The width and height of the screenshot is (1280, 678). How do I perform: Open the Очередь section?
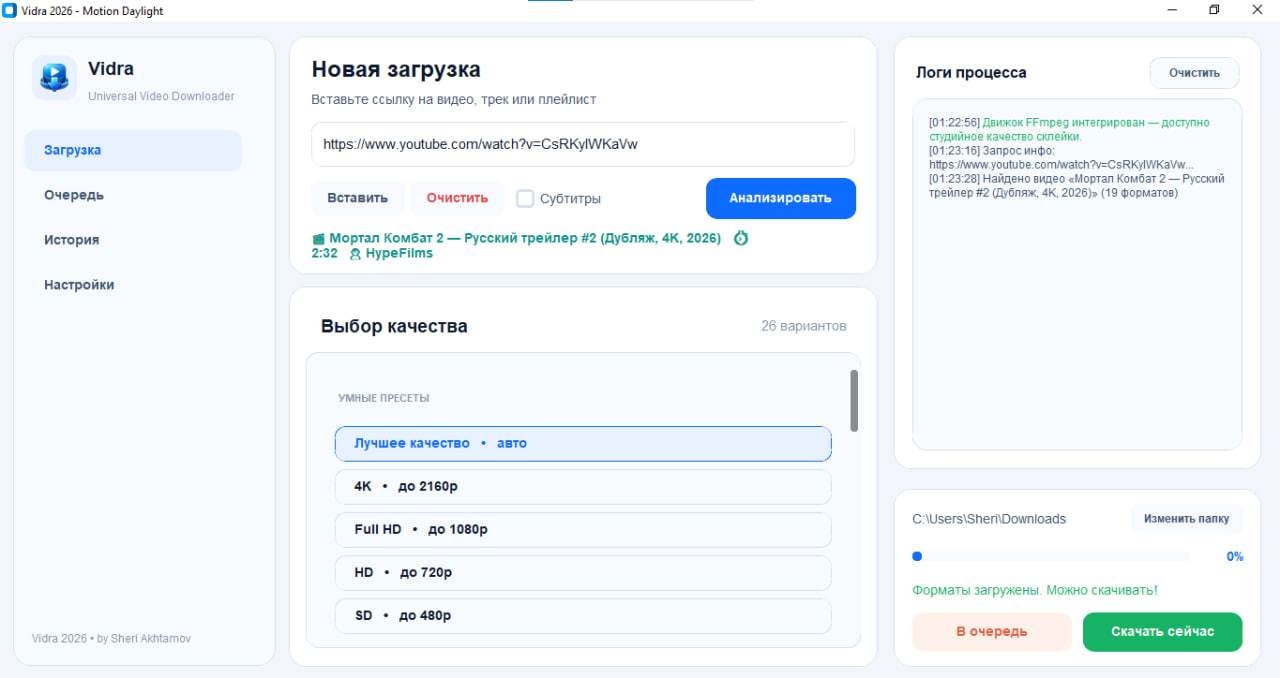coord(73,195)
